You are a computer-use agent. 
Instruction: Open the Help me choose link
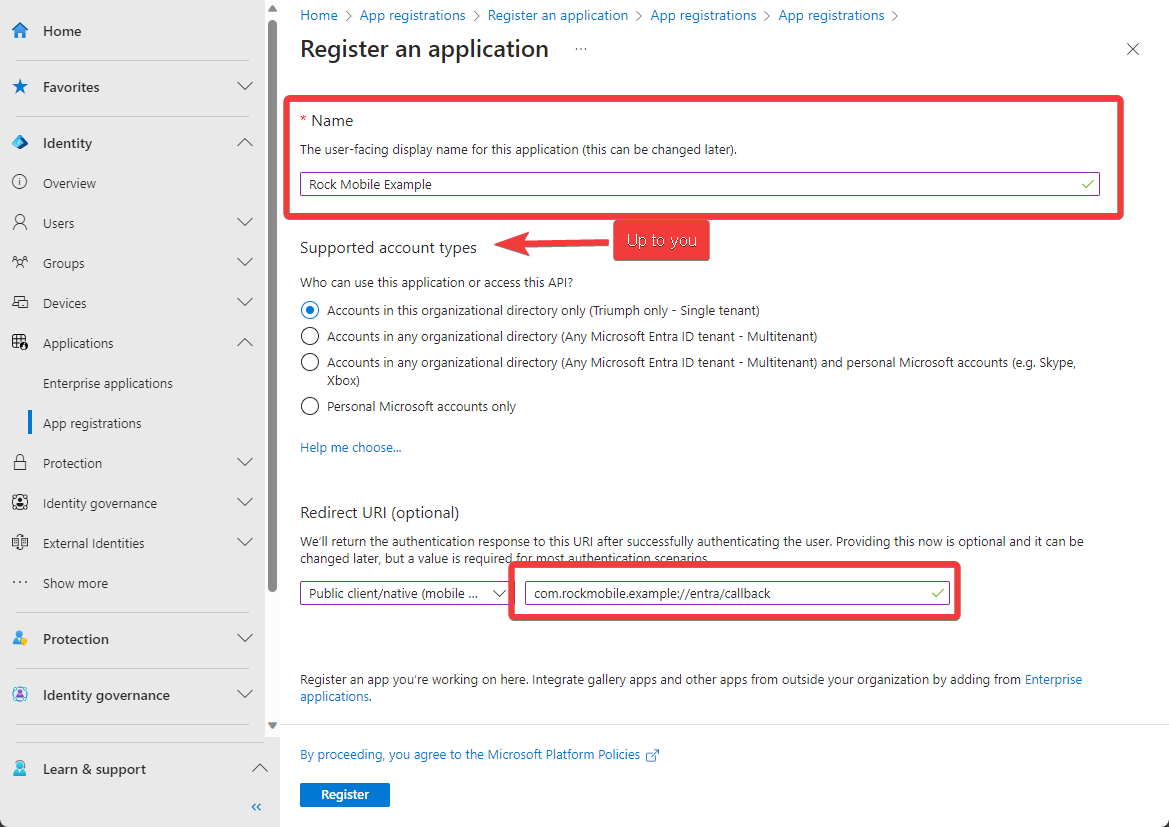tap(350, 447)
